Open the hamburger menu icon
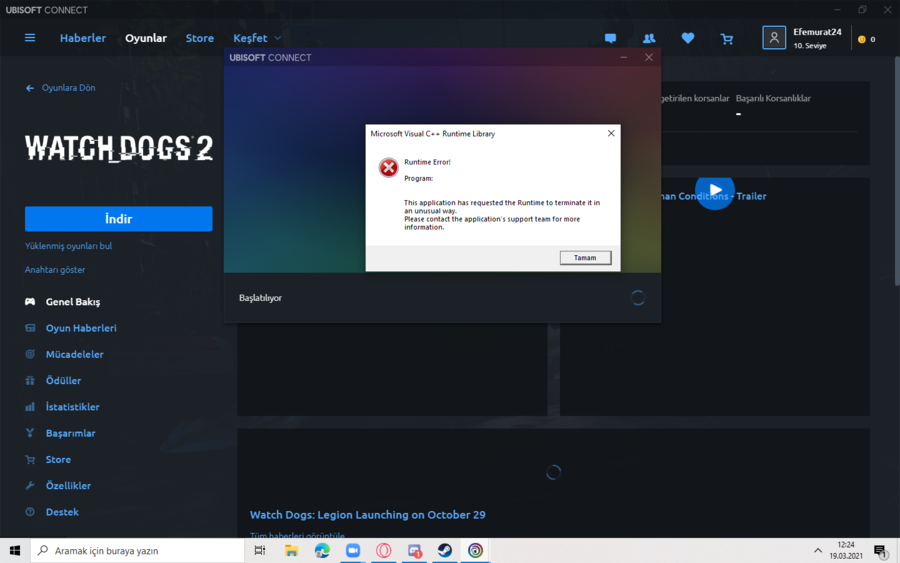This screenshot has width=900, height=563. 30,38
